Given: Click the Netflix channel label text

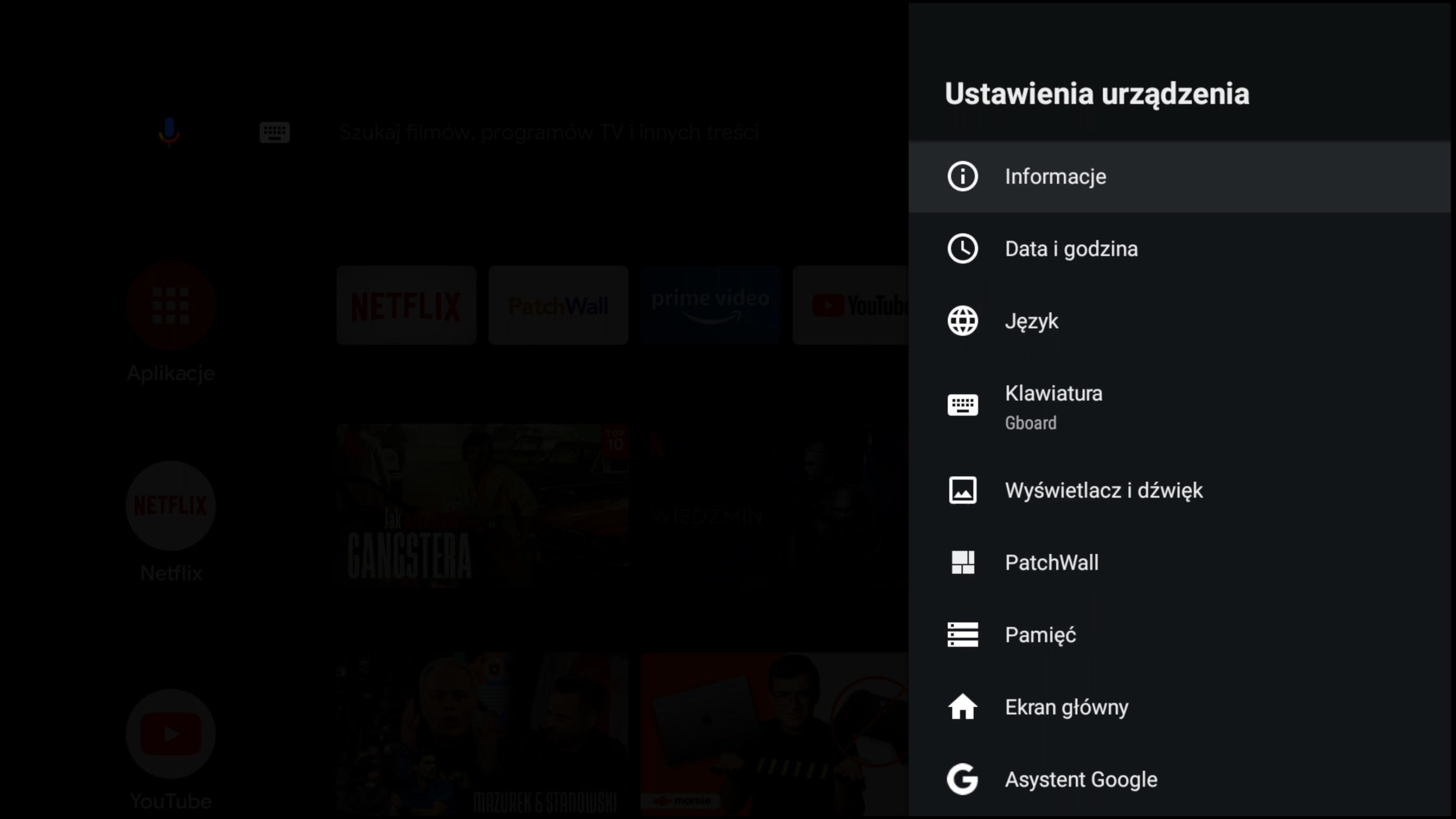Looking at the screenshot, I should pyautogui.click(x=171, y=573).
